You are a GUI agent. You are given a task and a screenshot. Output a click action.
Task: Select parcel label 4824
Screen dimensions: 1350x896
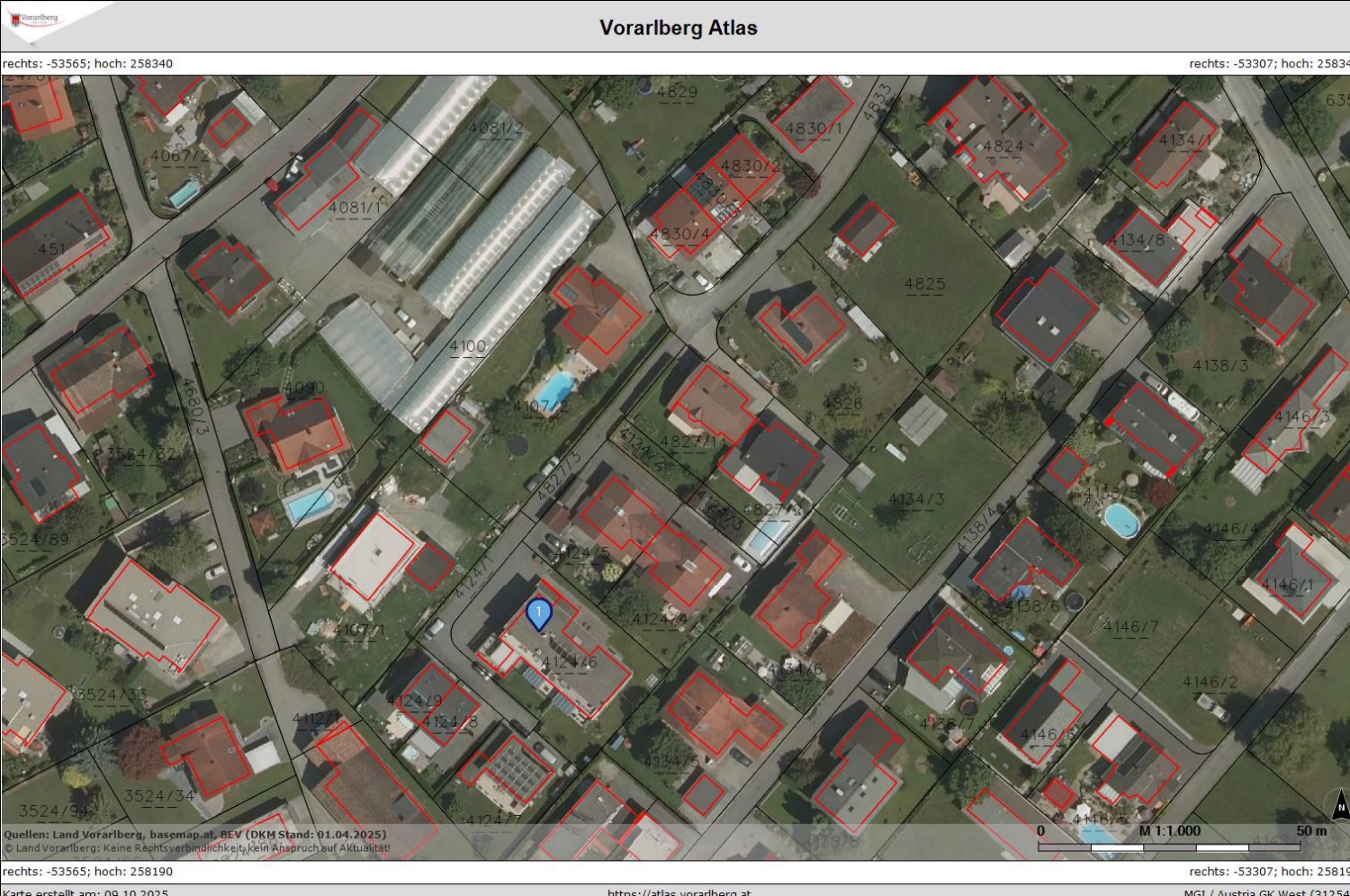[x=1003, y=146]
